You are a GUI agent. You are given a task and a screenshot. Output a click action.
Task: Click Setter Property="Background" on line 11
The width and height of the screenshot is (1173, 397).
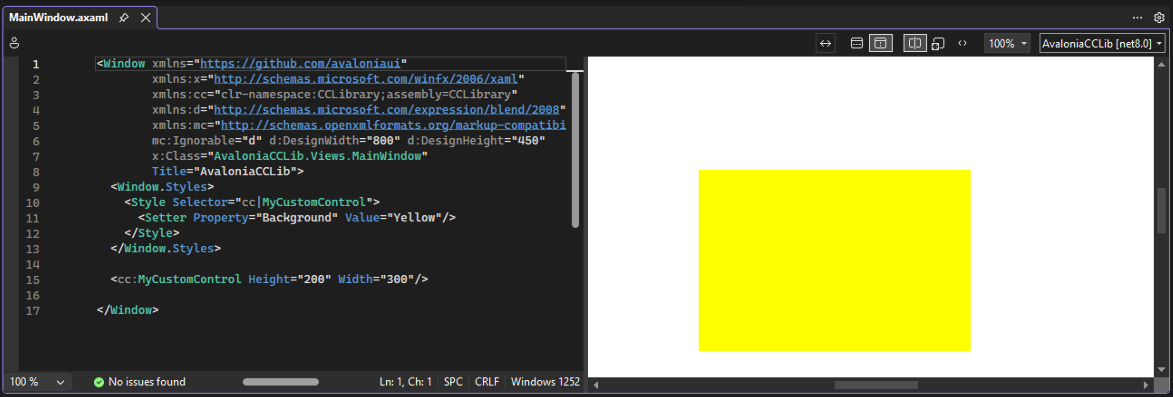pos(243,218)
